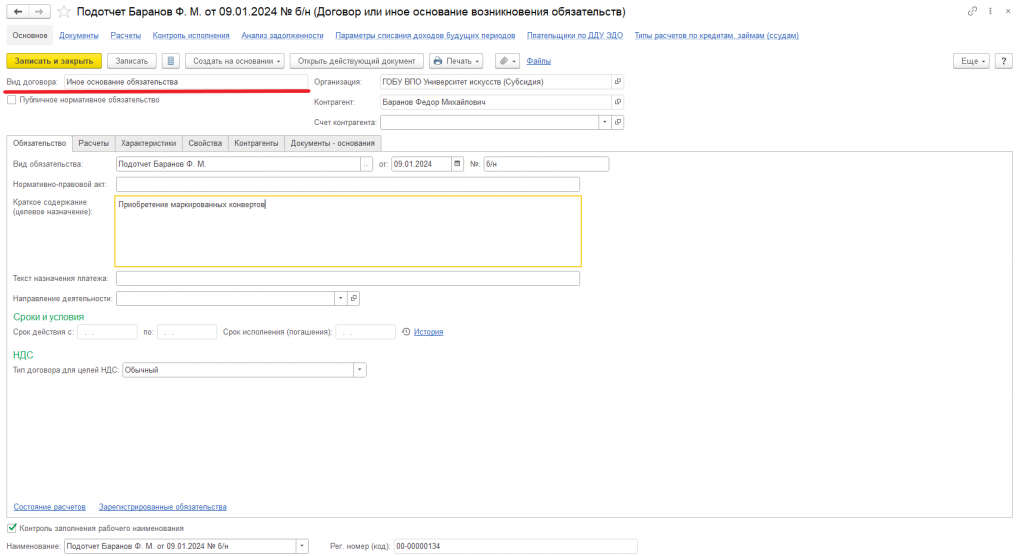Click the № field containing б/н
The image size is (1024, 556).
point(546,164)
